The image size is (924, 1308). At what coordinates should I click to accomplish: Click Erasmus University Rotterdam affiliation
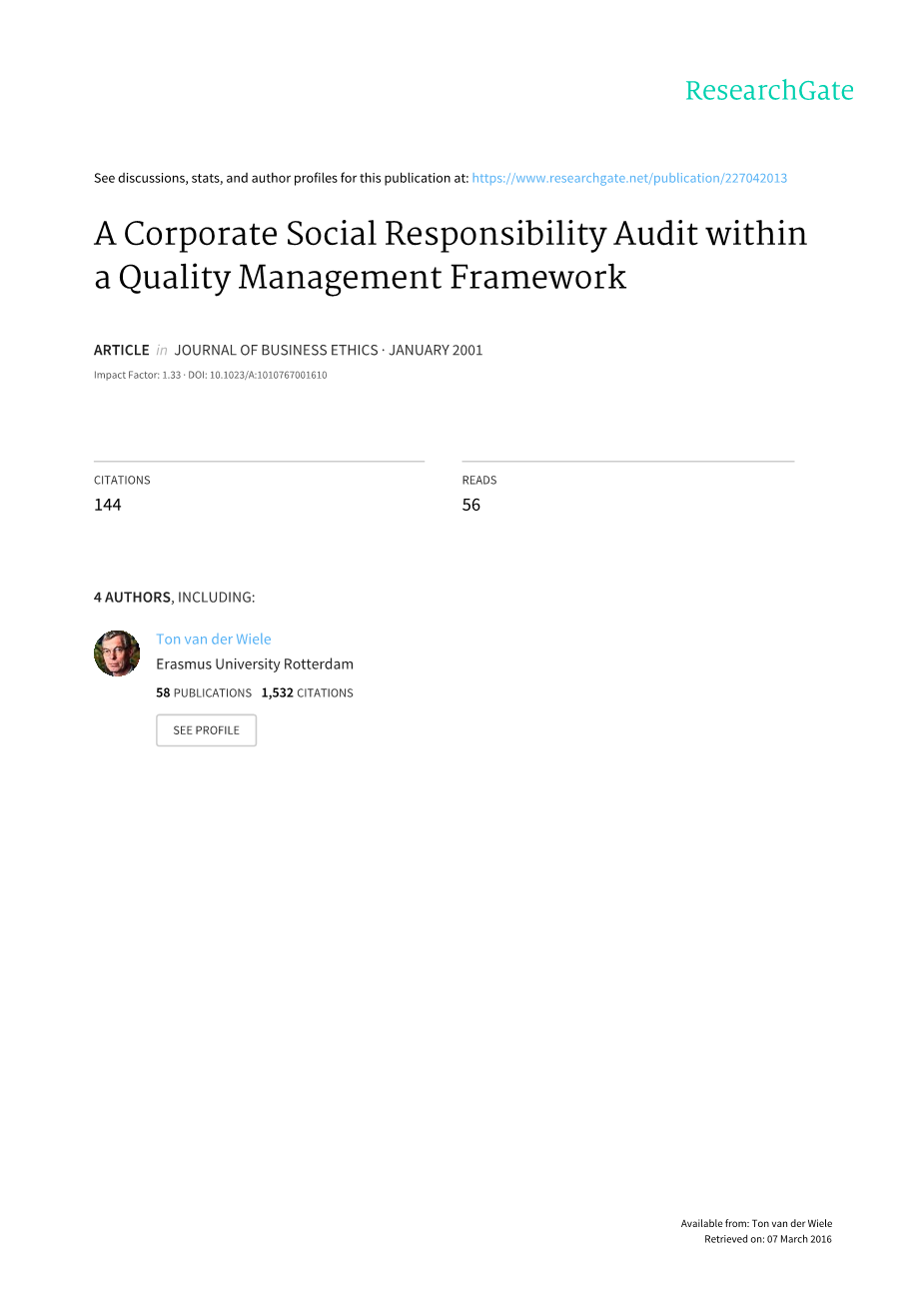click(255, 664)
